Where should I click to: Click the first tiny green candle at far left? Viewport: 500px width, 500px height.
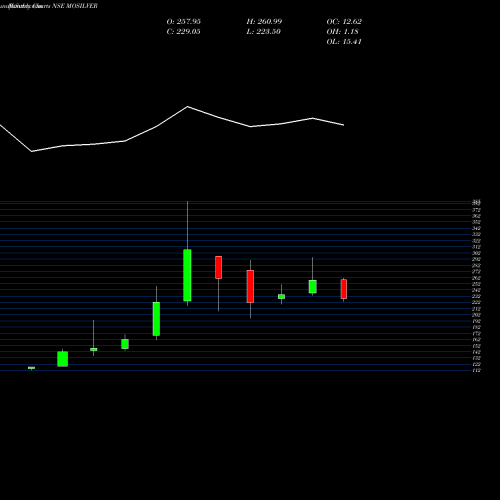31,368
